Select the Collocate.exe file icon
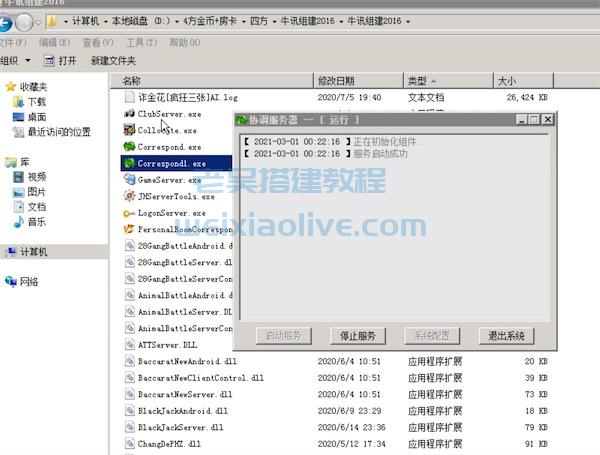Viewport: 600px width, 455px height. pos(129,130)
